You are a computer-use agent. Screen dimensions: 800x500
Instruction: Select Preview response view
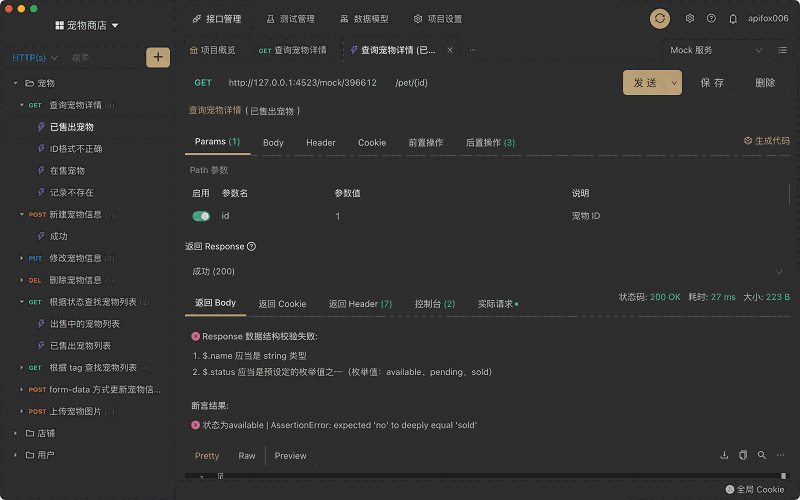click(290, 456)
